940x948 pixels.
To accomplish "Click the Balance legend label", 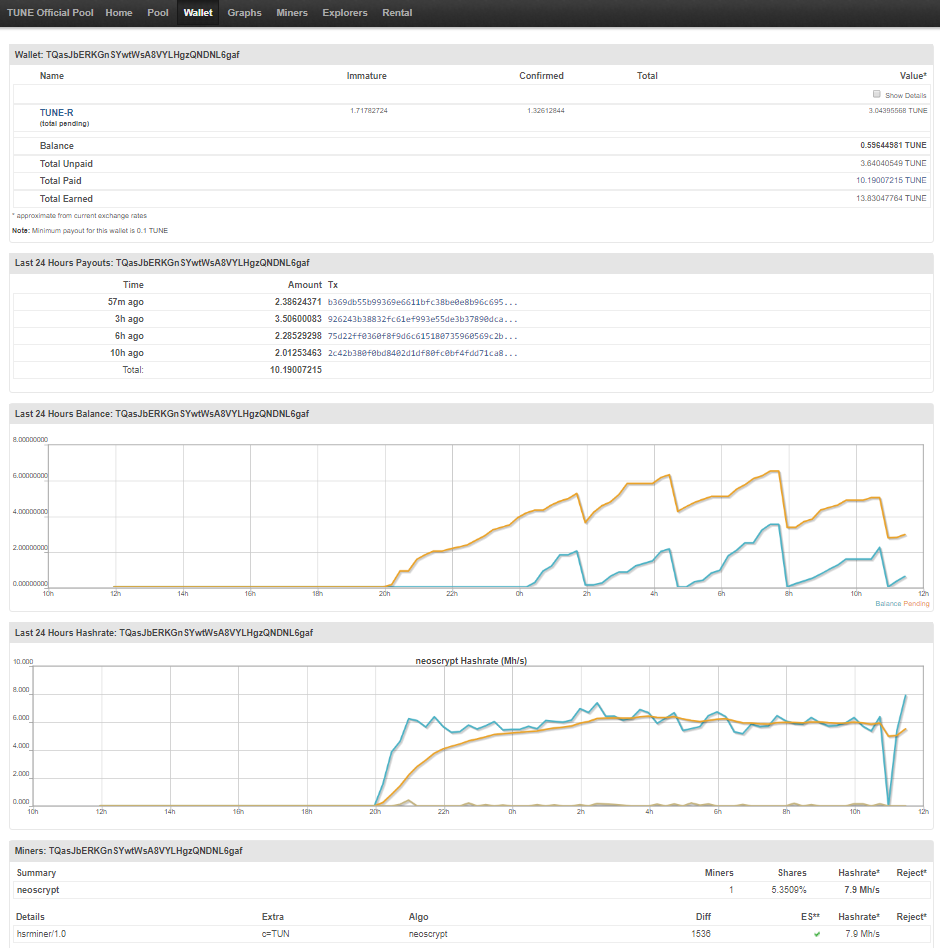I will (888, 603).
